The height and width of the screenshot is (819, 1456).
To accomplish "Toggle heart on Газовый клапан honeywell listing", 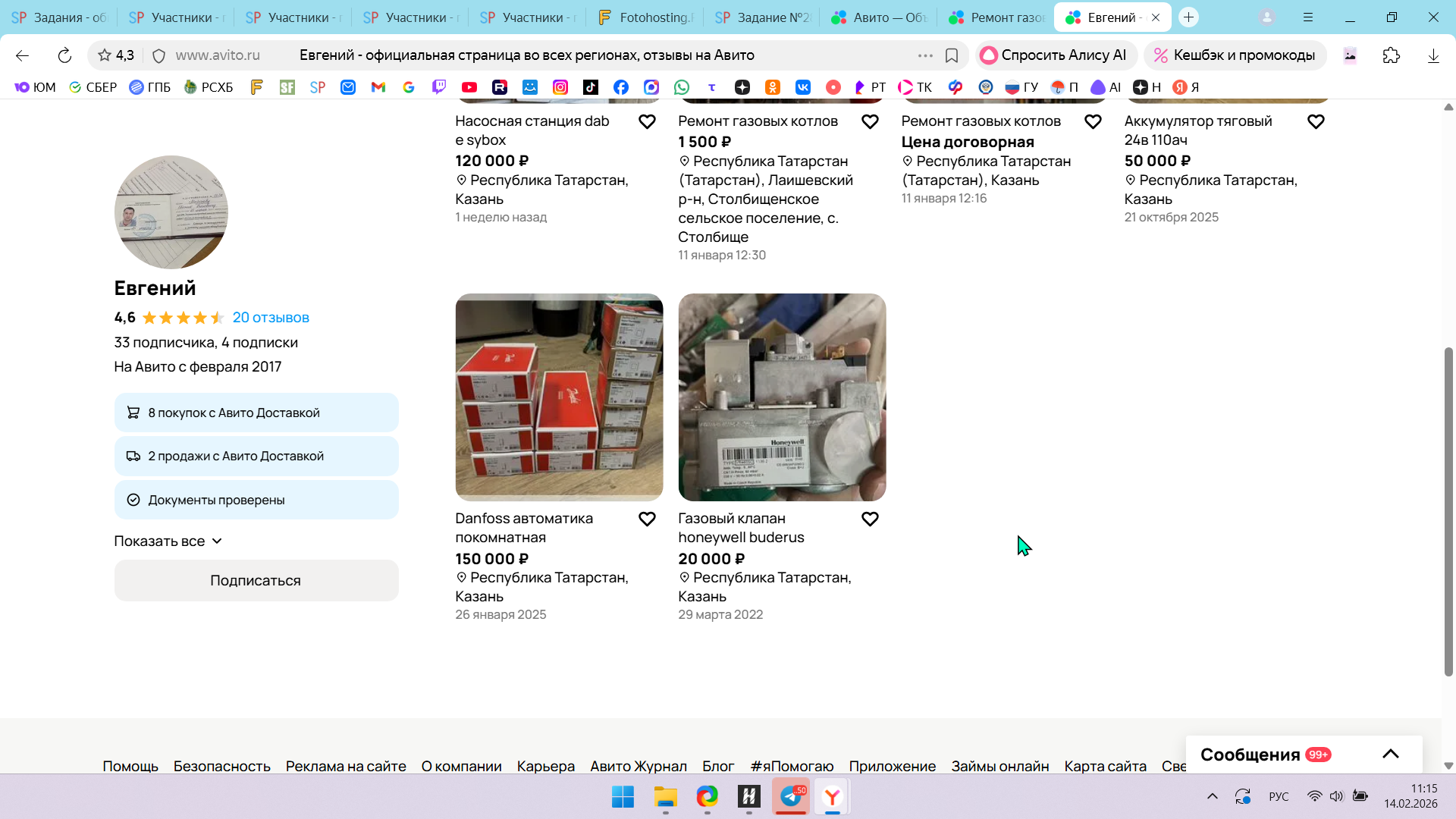I will (x=870, y=519).
